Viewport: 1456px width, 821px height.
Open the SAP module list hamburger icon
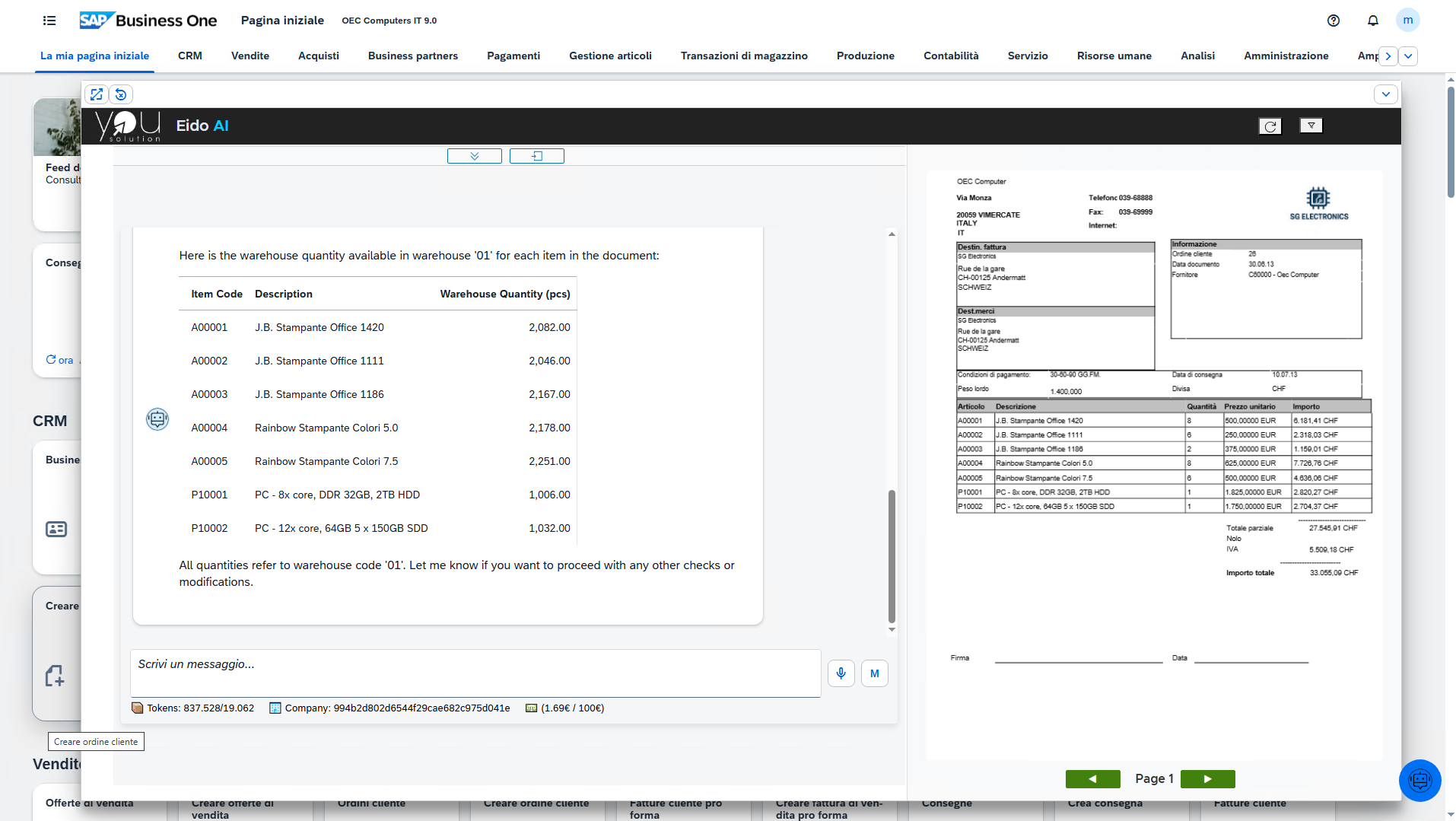(x=49, y=21)
